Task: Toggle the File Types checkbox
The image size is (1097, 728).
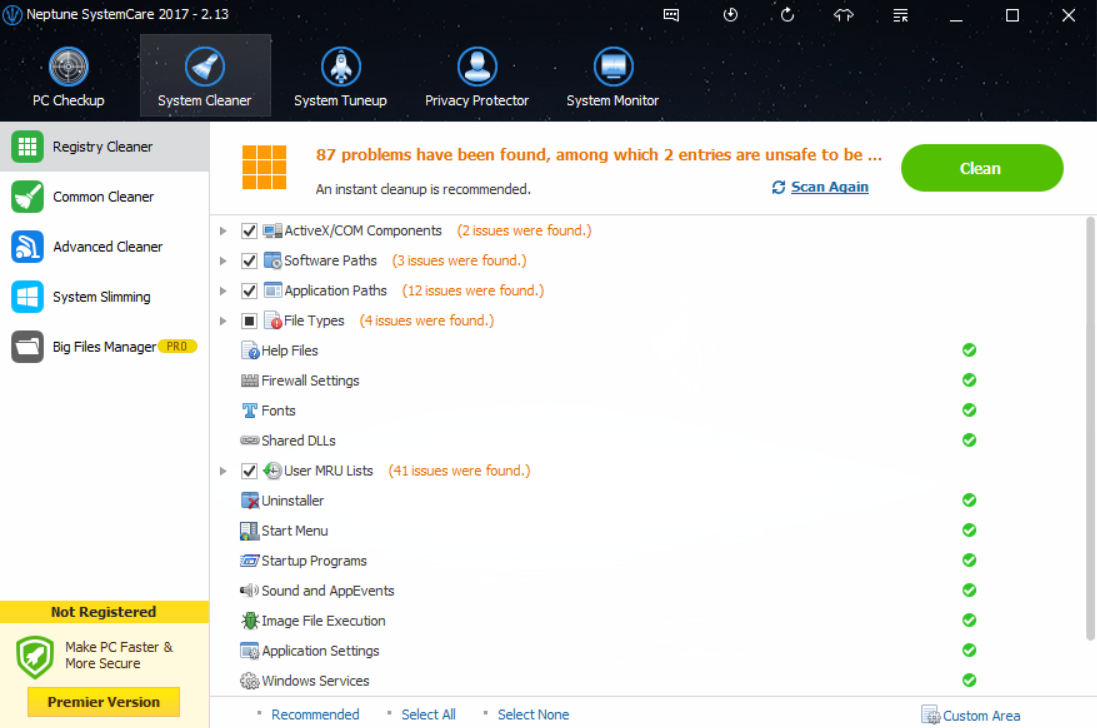Action: (249, 320)
